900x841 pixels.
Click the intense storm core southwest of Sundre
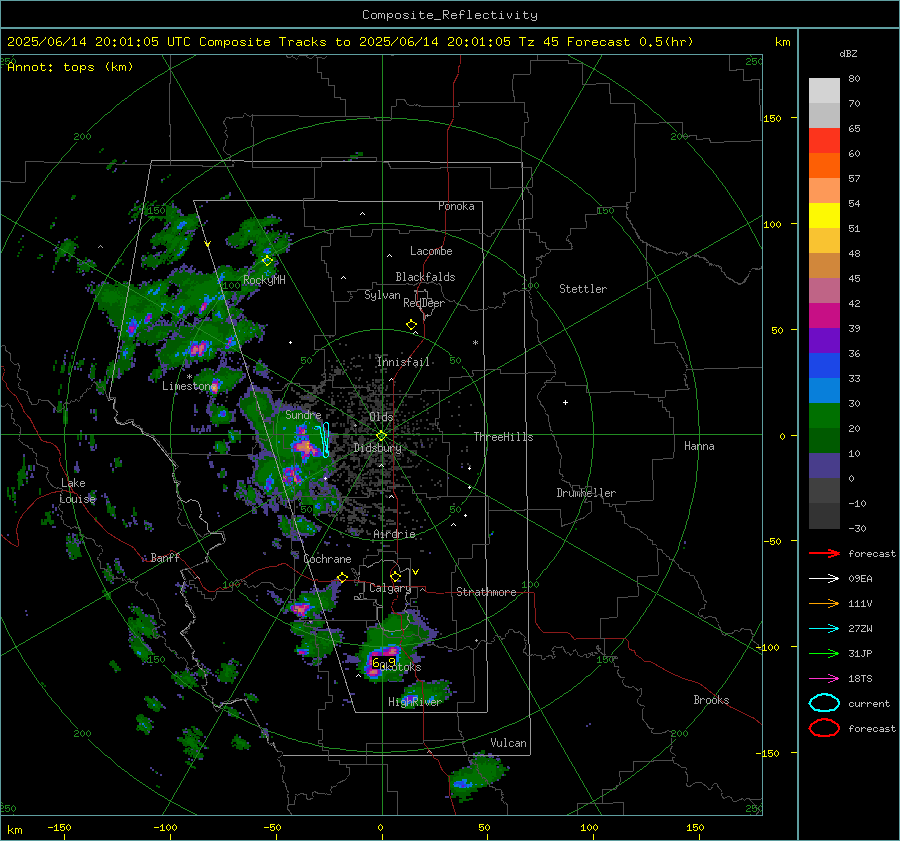(305, 445)
